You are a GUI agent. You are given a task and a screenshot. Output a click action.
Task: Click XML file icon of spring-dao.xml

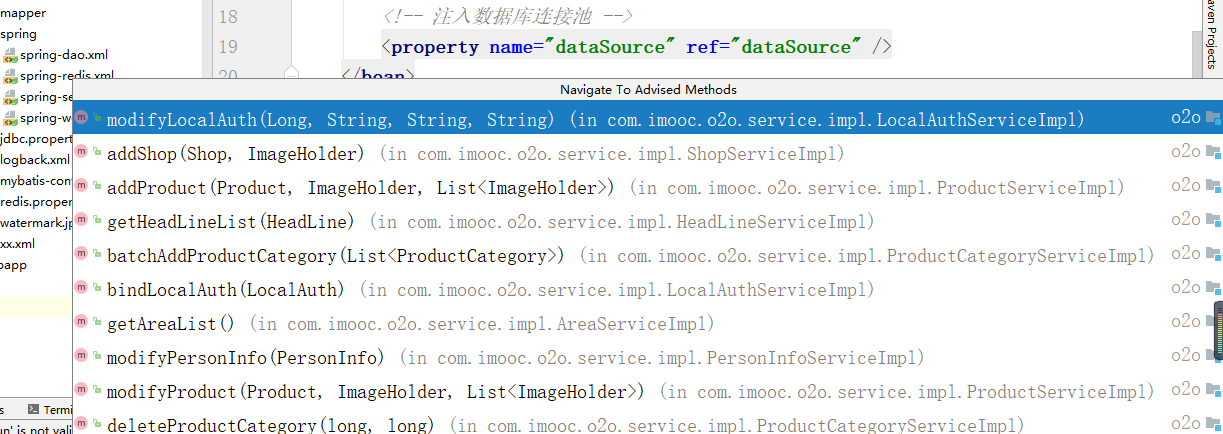pyautogui.click(x=10, y=55)
